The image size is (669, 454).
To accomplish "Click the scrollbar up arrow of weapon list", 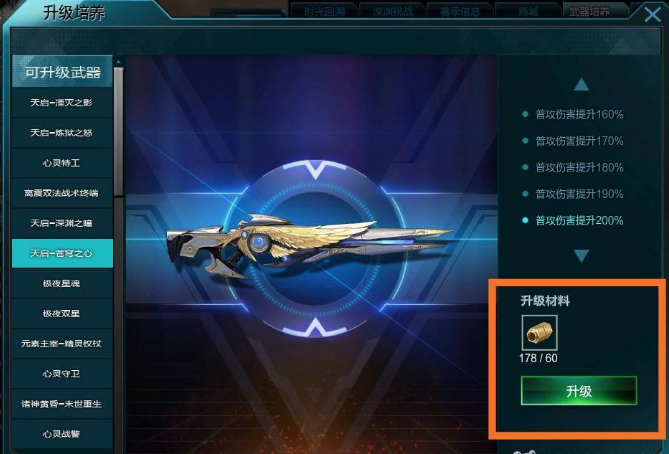I will [119, 62].
